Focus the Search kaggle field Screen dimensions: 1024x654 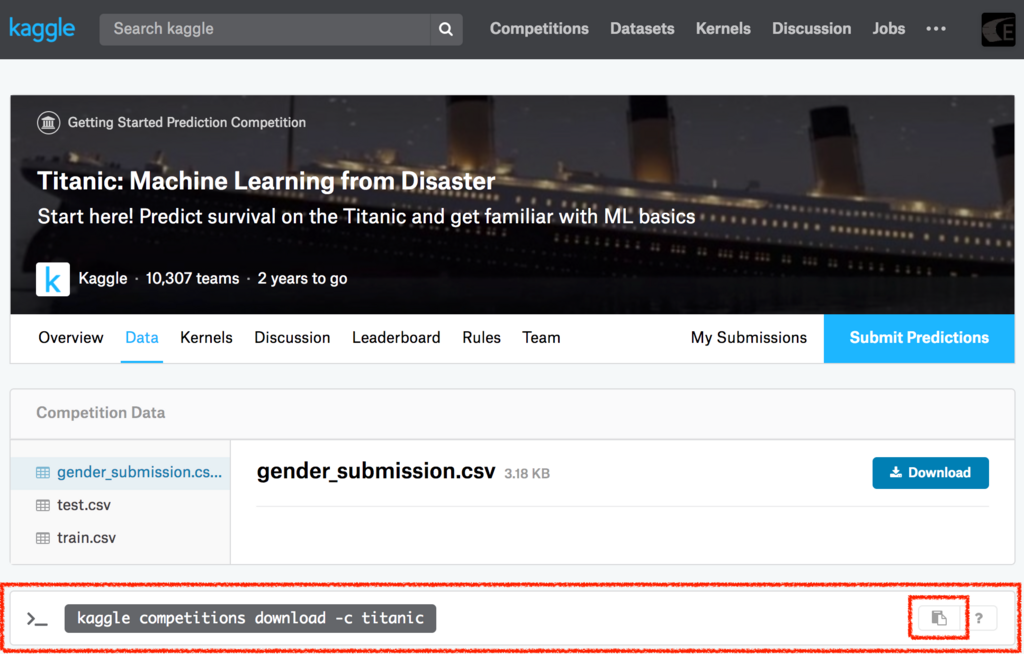pyautogui.click(x=265, y=29)
